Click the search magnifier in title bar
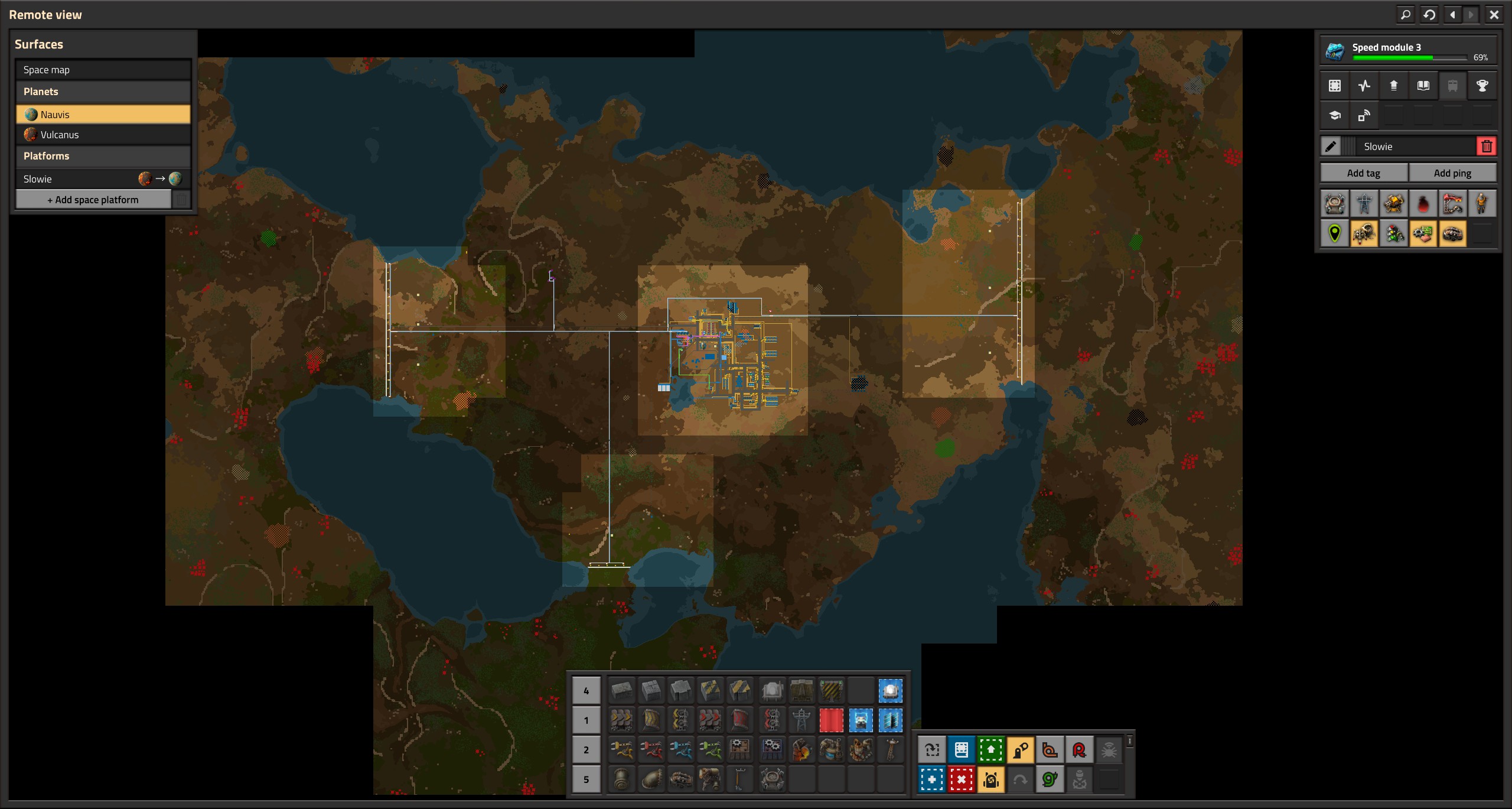 tap(1406, 15)
